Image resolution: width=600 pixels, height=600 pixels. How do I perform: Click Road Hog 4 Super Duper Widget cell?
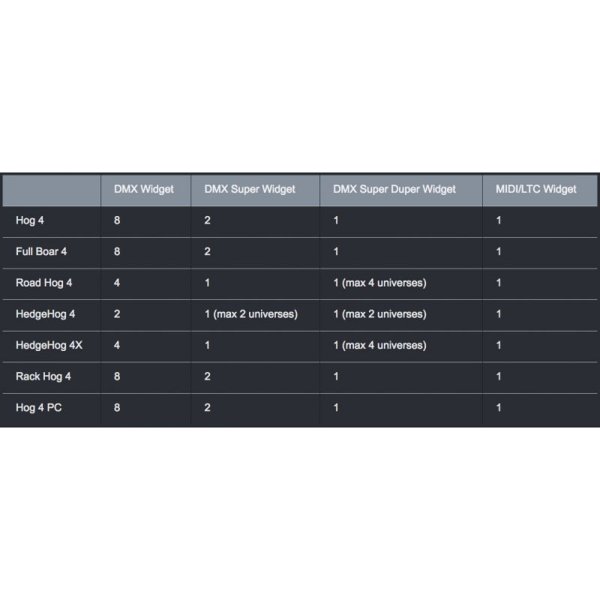(x=380, y=283)
